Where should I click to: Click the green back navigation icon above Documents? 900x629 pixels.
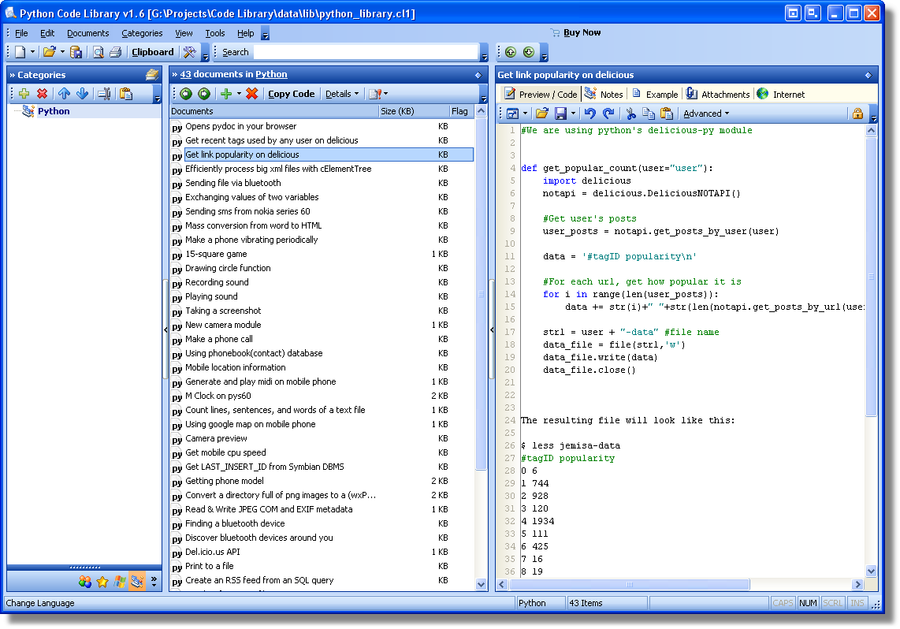185,93
